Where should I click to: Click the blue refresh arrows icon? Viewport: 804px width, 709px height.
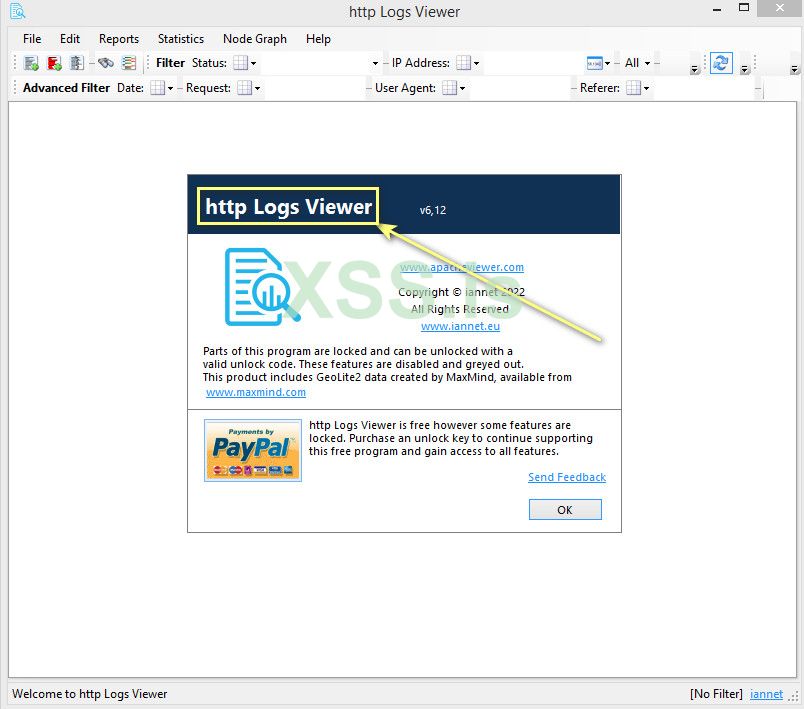721,63
